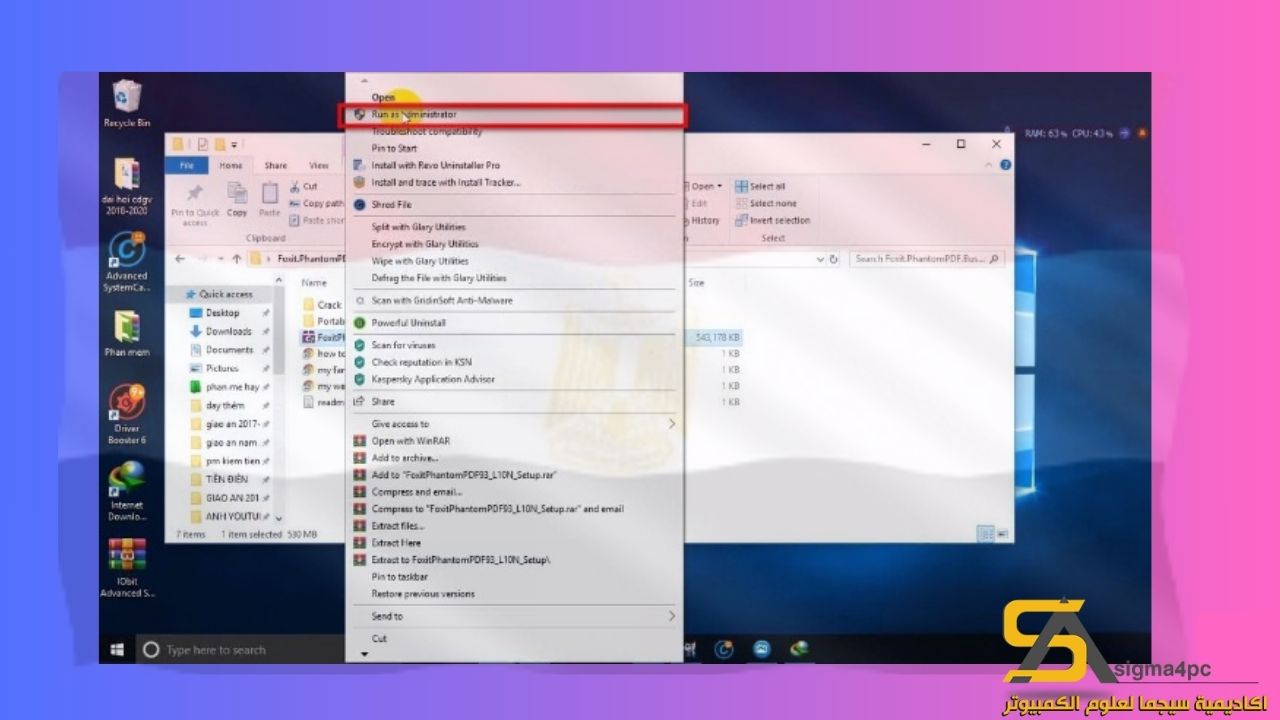Viewport: 1280px width, 720px height.
Task: Expand the Give access to submenu
Action: [514, 424]
